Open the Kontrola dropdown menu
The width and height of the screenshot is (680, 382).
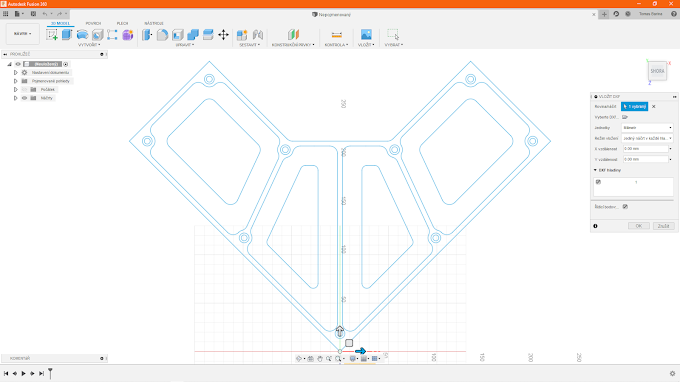tap(336, 45)
